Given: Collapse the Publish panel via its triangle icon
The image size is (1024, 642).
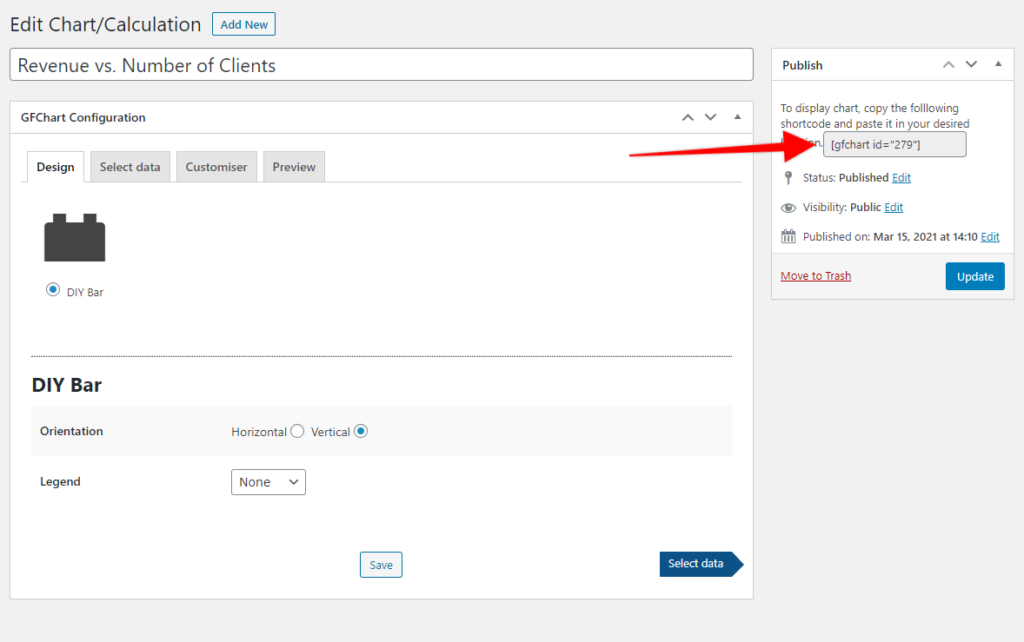Looking at the screenshot, I should (x=997, y=64).
